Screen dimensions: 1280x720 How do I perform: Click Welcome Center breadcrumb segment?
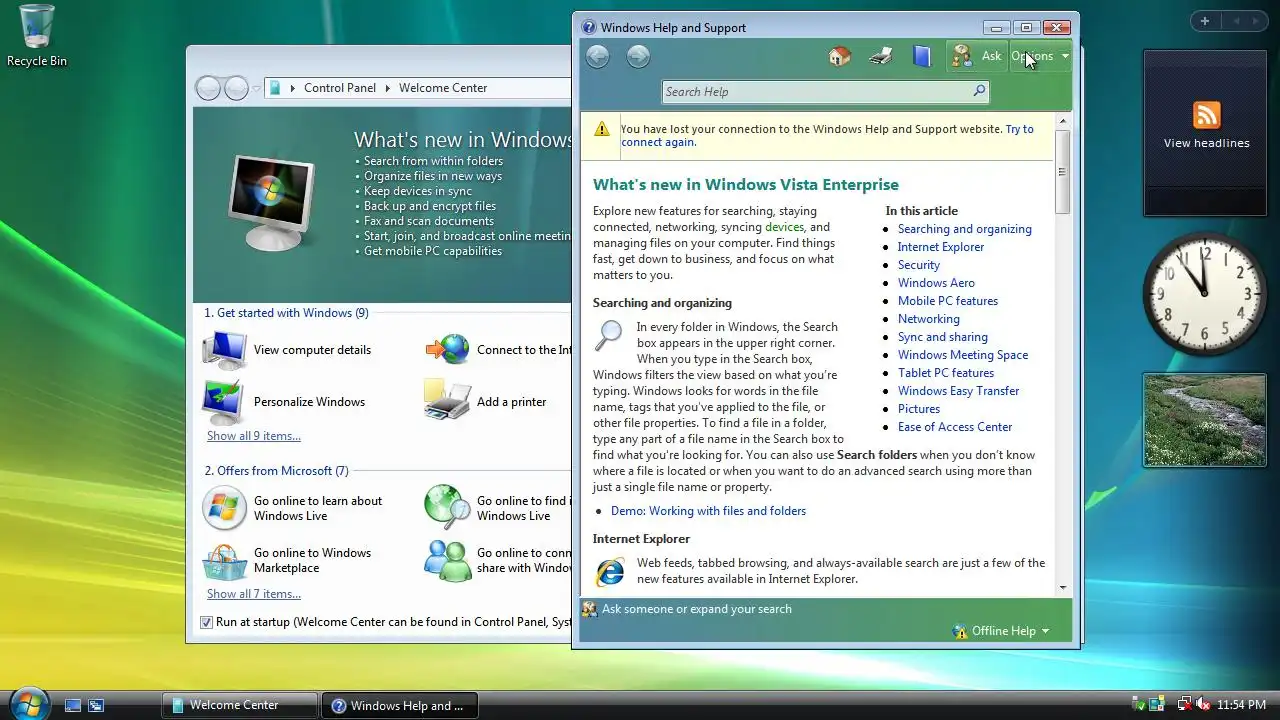[x=443, y=88]
